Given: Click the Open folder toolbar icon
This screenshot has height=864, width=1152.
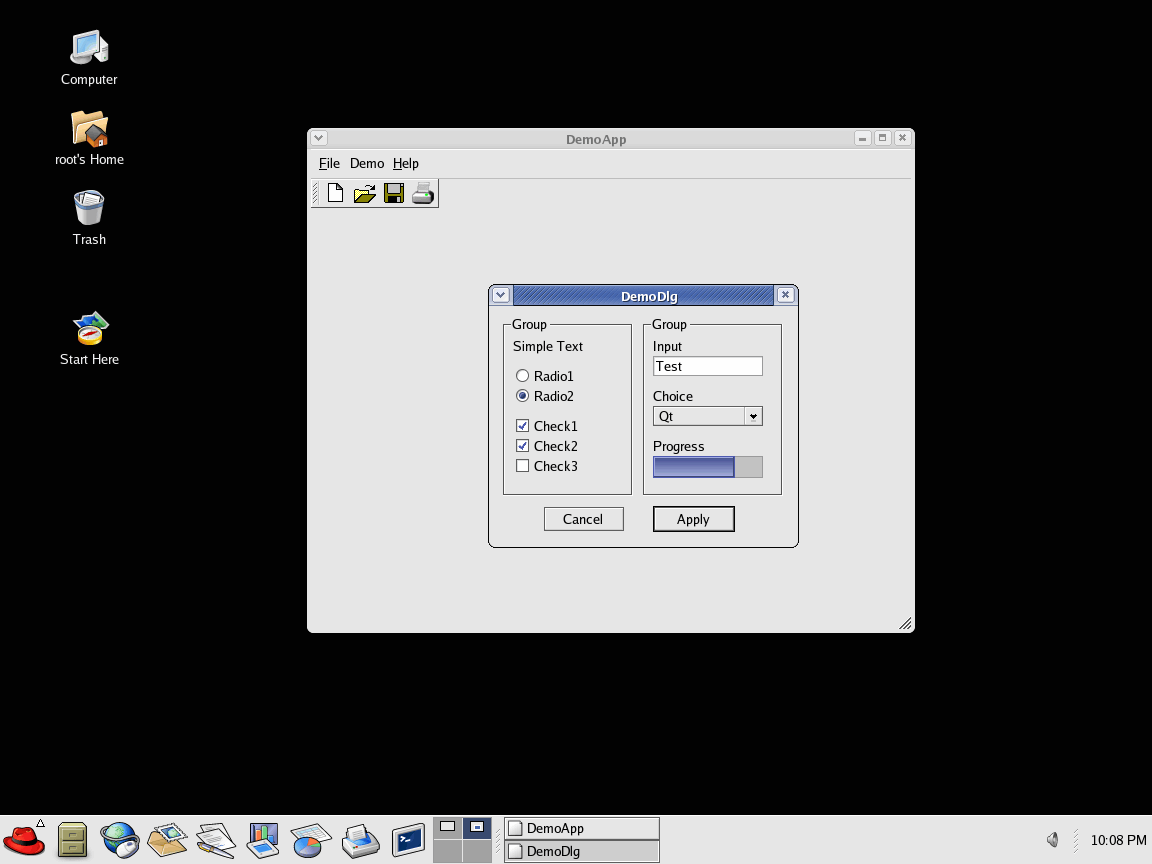Looking at the screenshot, I should [x=364, y=193].
